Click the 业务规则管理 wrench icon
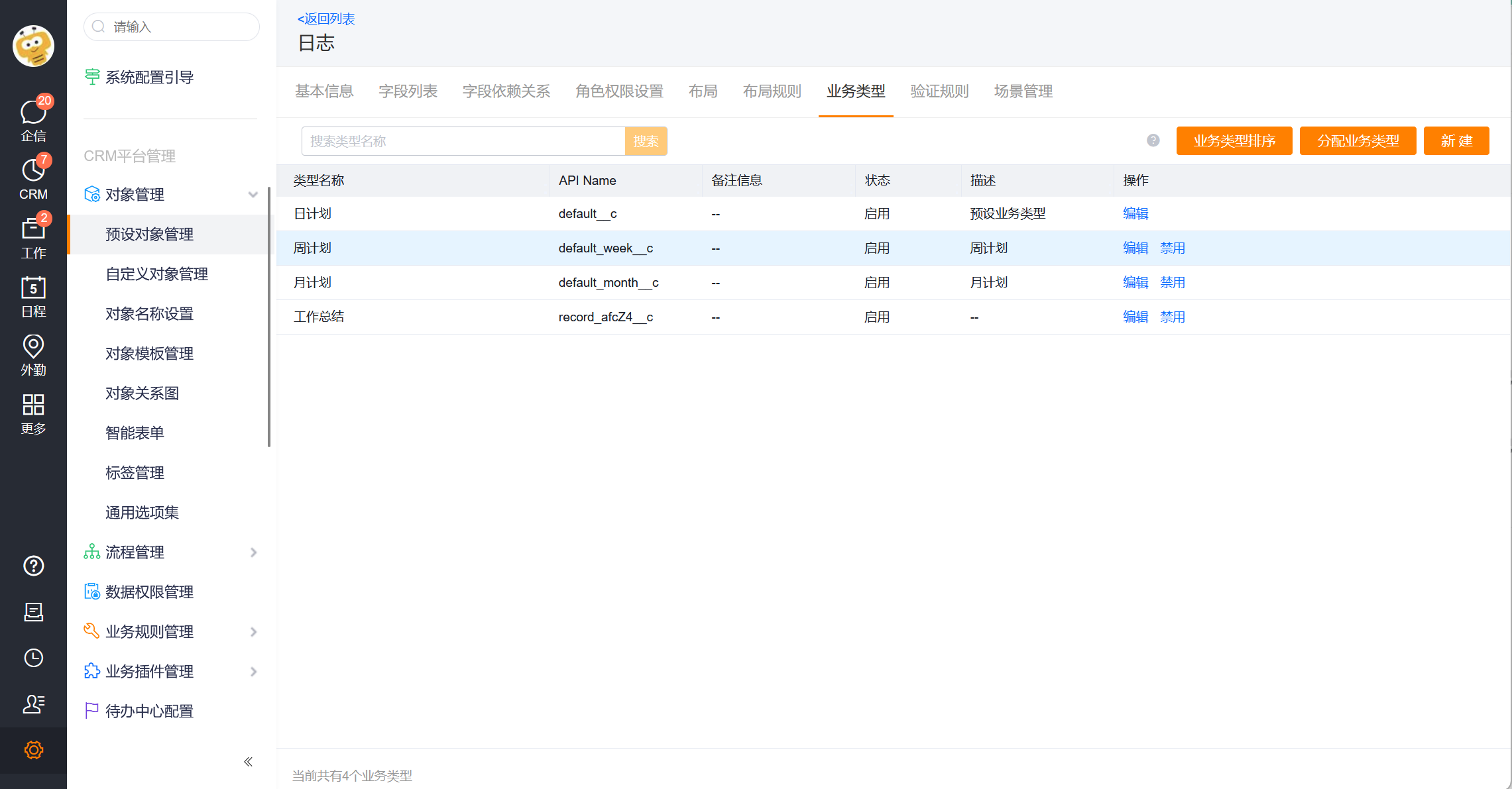The width and height of the screenshot is (1512, 789). [x=92, y=631]
